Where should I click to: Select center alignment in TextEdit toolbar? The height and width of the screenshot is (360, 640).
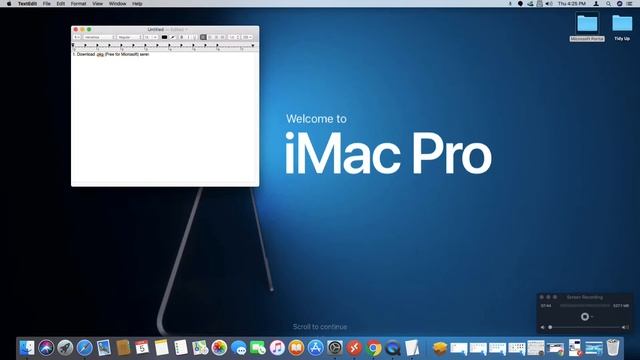(x=210, y=37)
